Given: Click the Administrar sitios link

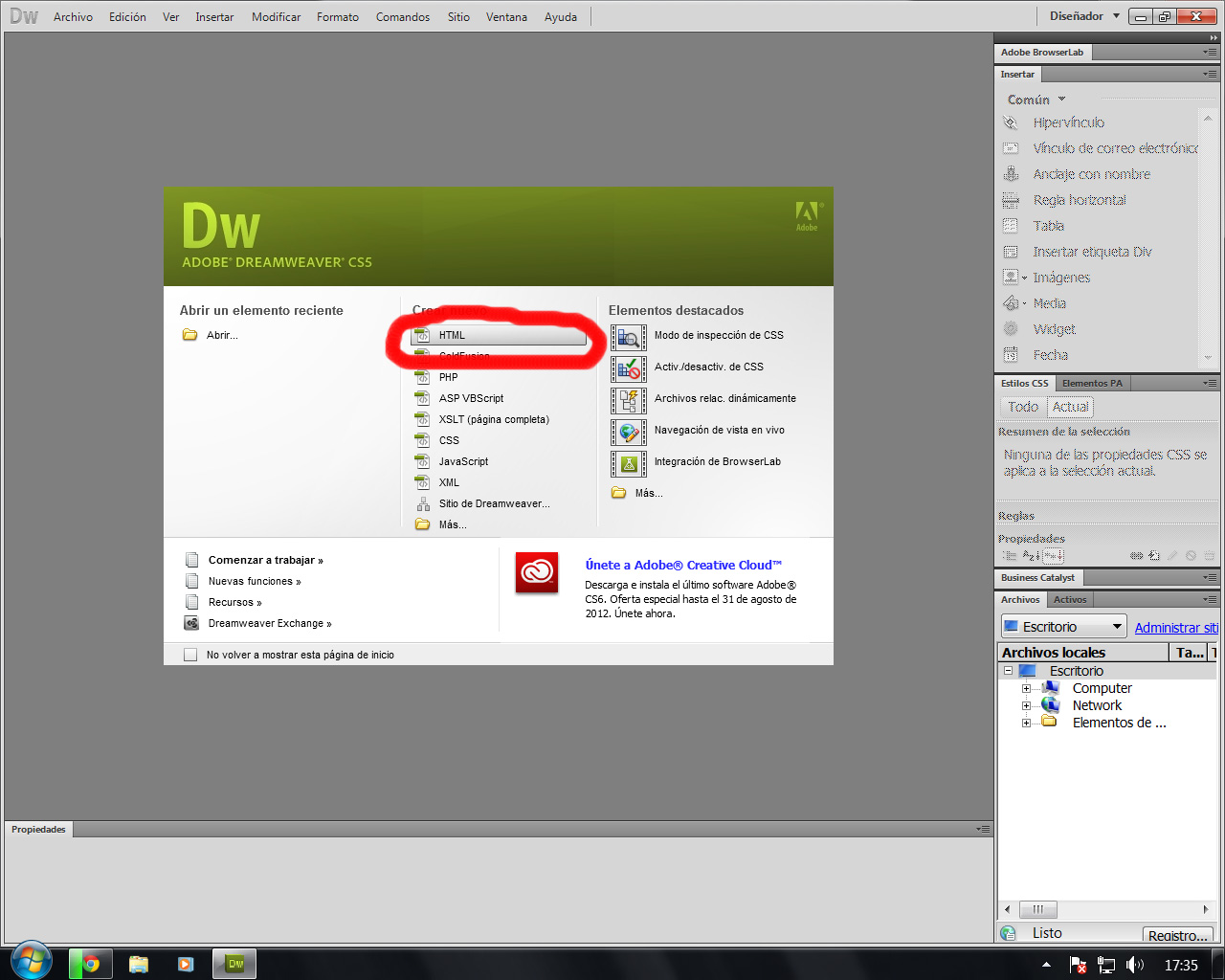Looking at the screenshot, I should [x=1176, y=626].
